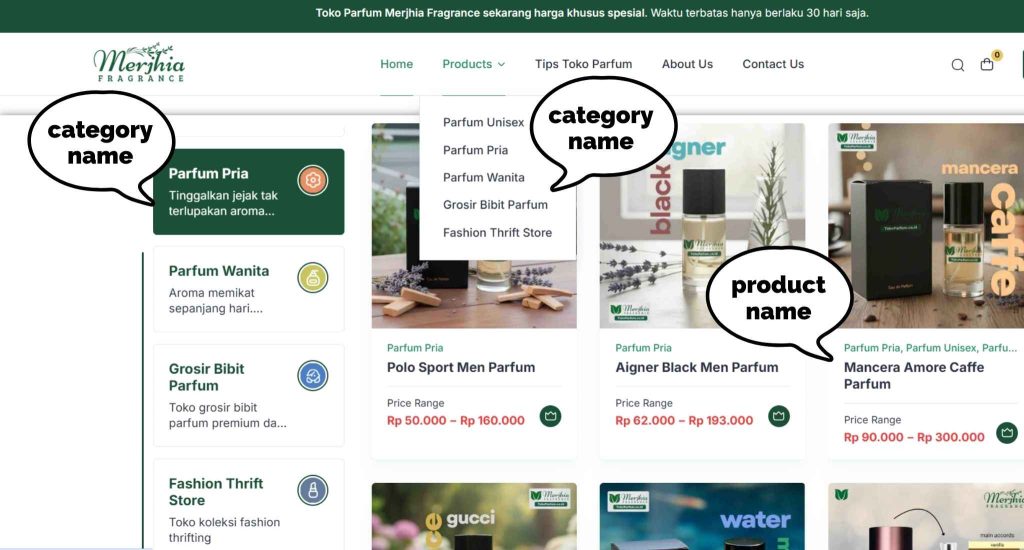Open the shopping cart bag icon

[987, 64]
